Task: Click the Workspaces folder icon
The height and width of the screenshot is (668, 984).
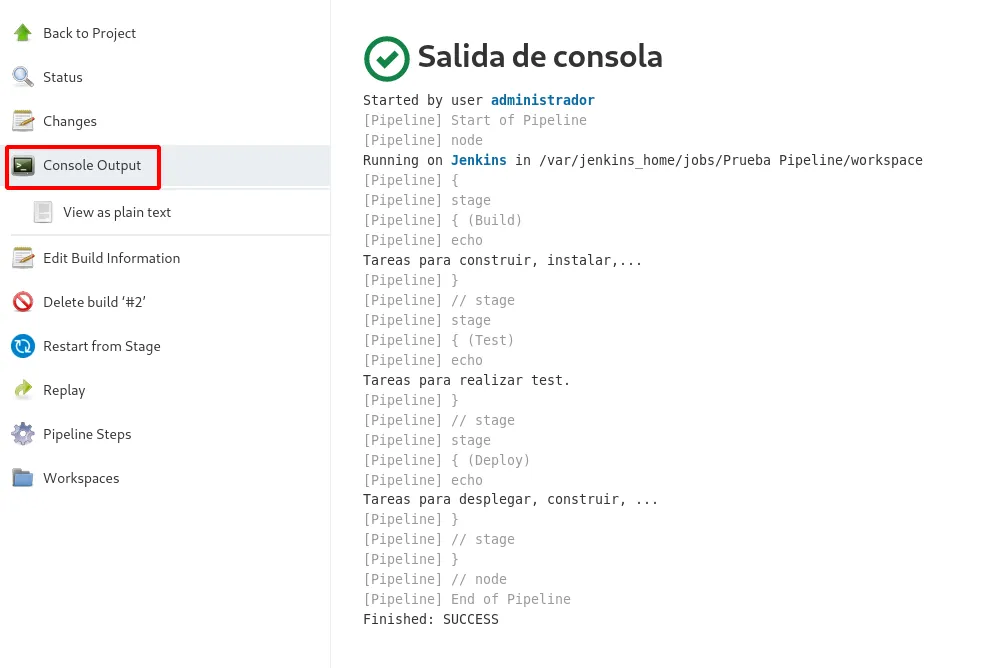Action: [x=23, y=478]
